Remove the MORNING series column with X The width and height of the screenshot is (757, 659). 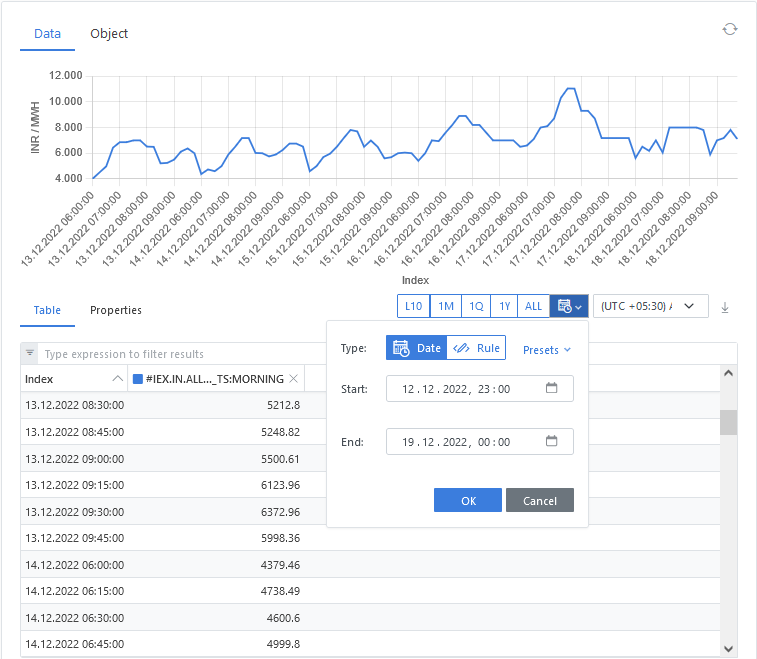(293, 379)
